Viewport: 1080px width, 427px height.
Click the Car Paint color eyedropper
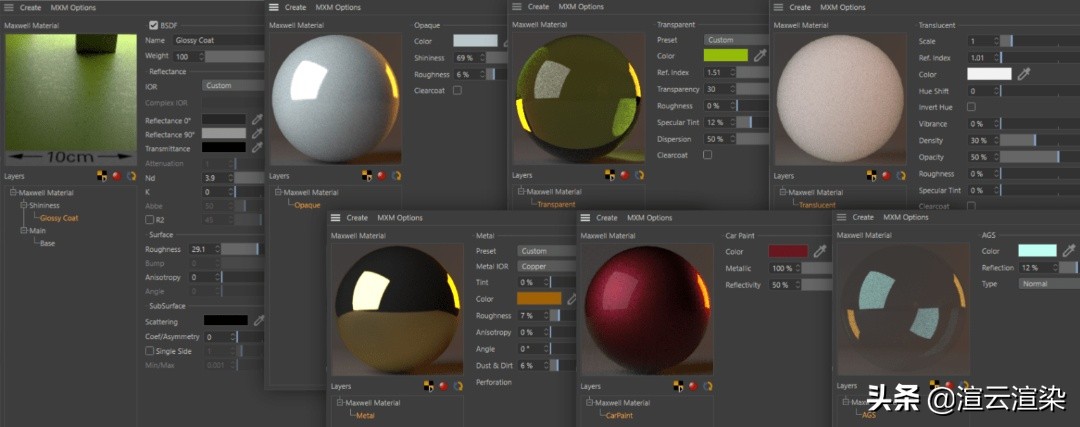tap(820, 252)
